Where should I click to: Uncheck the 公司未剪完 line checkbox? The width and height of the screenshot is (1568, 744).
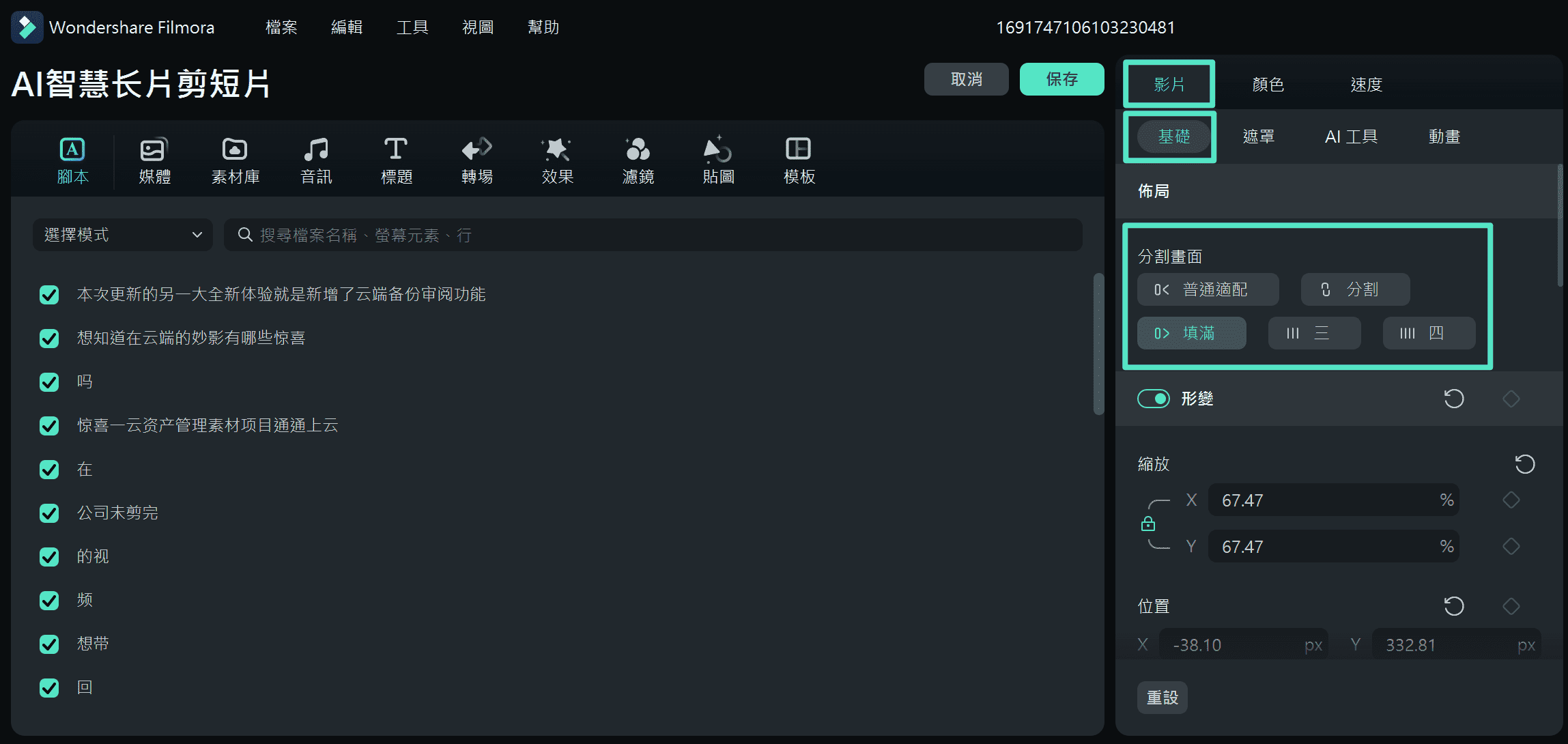(49, 513)
